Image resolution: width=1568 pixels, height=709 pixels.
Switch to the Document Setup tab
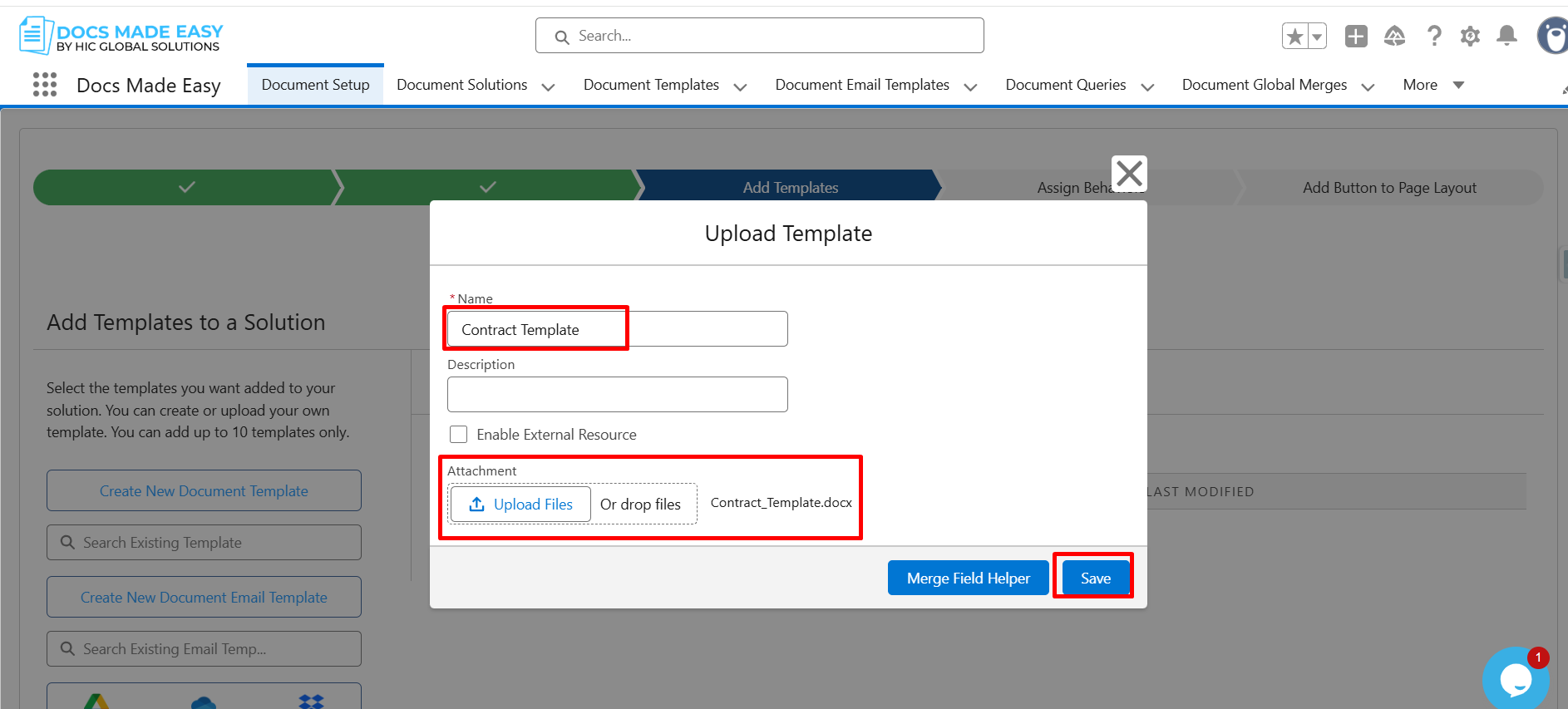tap(315, 85)
